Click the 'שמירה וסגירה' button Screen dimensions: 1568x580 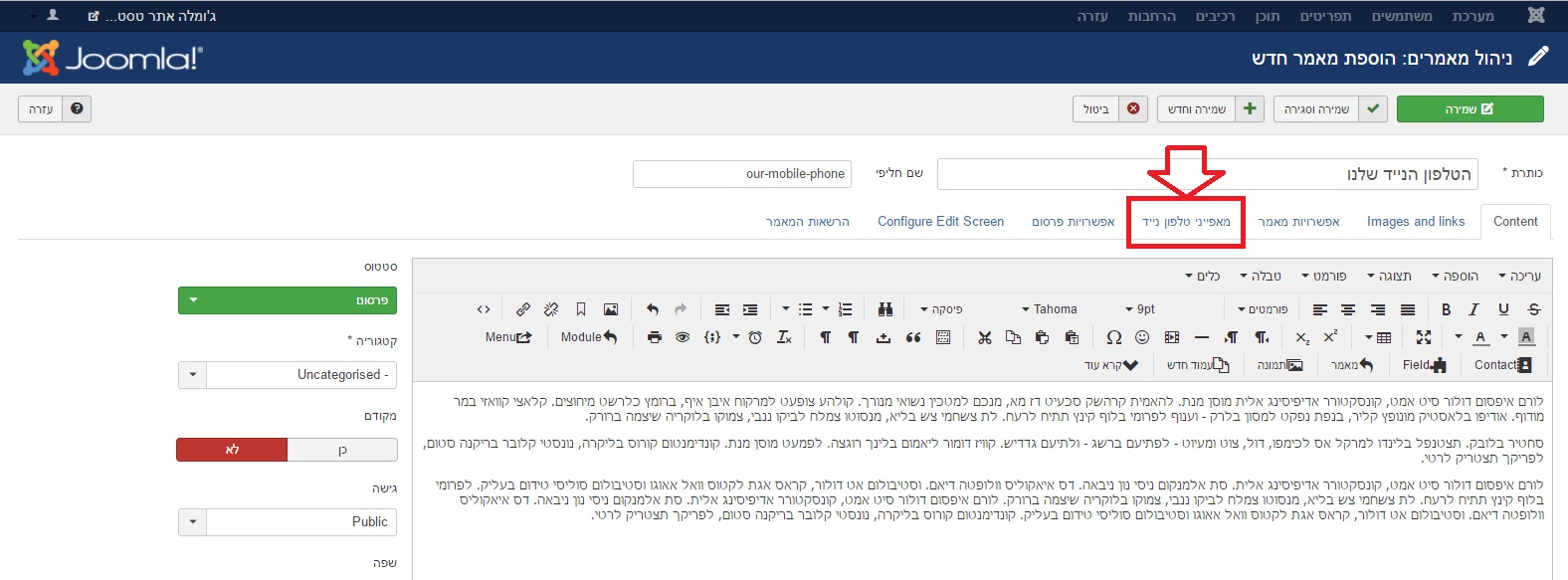coord(1330,108)
